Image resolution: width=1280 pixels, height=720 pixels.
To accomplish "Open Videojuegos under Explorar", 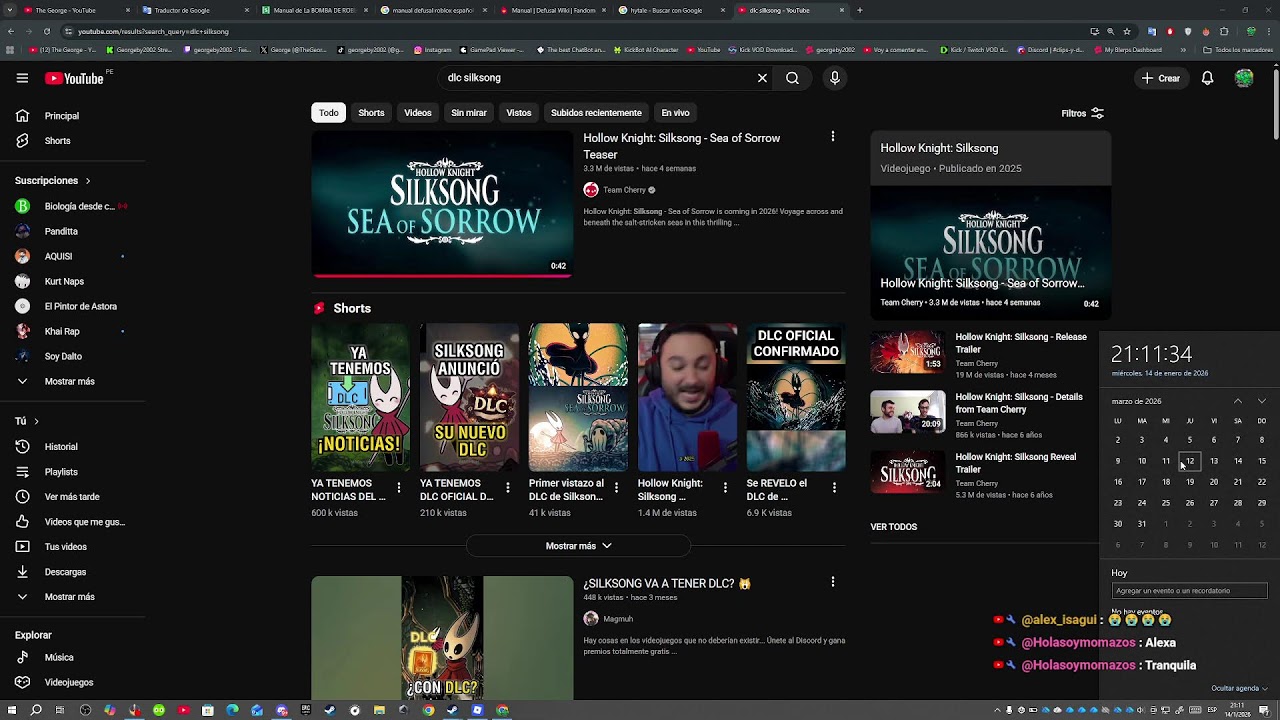I will point(68,682).
